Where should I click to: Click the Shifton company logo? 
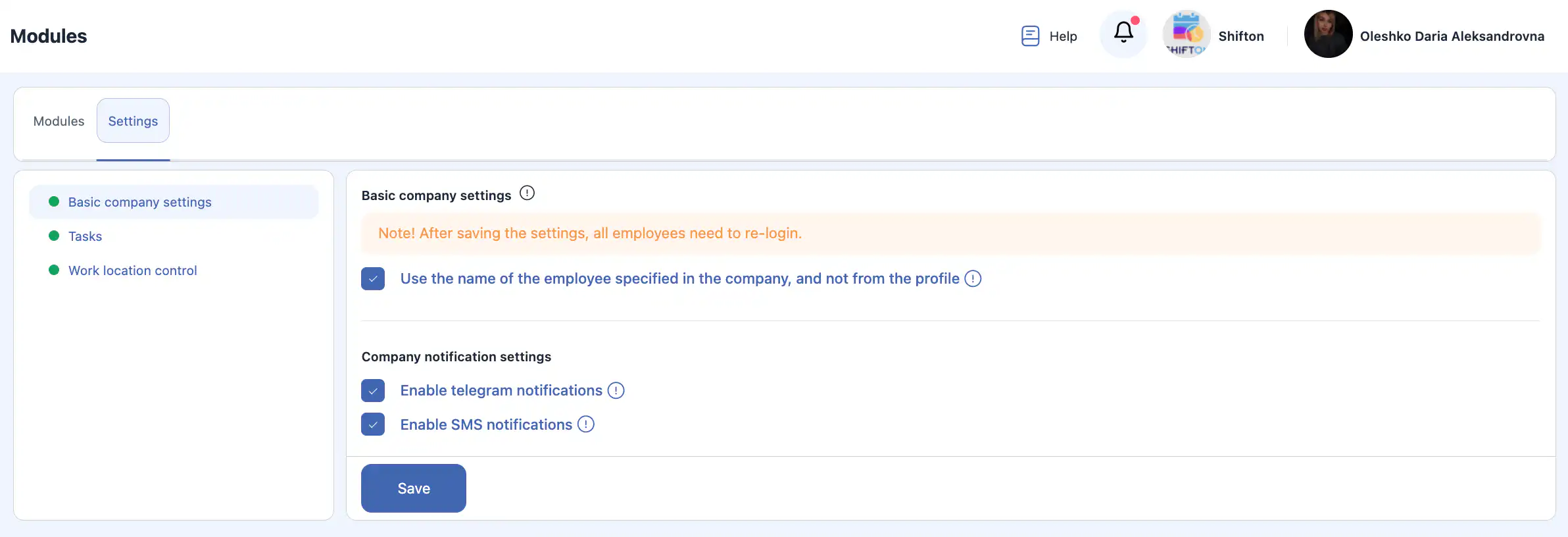pos(1186,34)
